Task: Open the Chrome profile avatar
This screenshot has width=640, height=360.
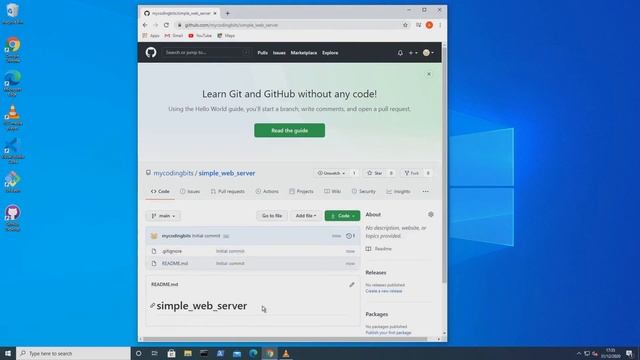Action: (429, 25)
